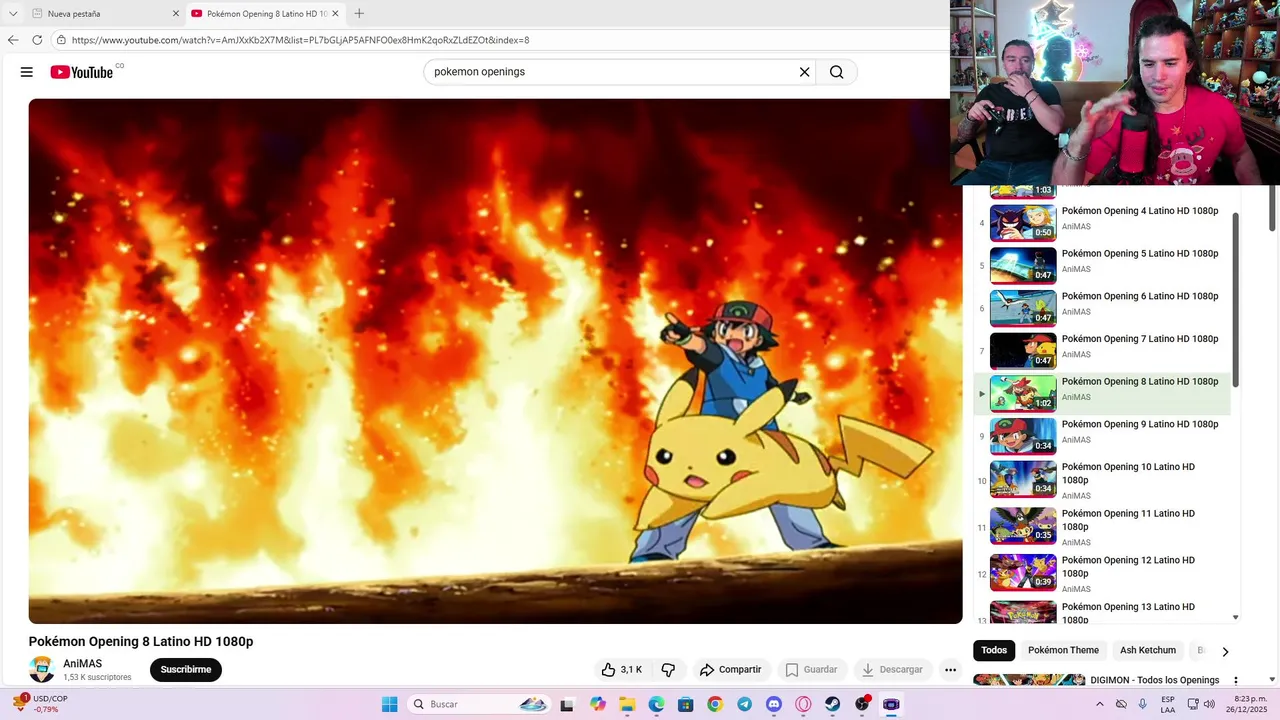Open the Pokémon Opening 12 thumbnail

click(1023, 573)
